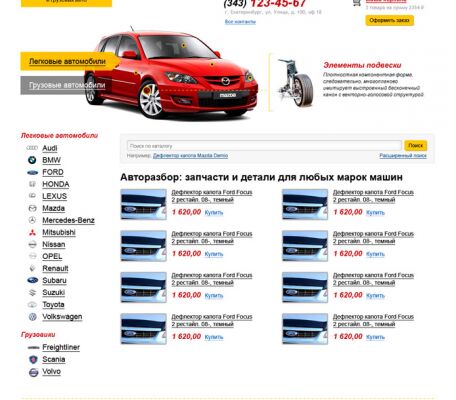
Task: Click the Nissan logo icon
Action: click(32, 245)
